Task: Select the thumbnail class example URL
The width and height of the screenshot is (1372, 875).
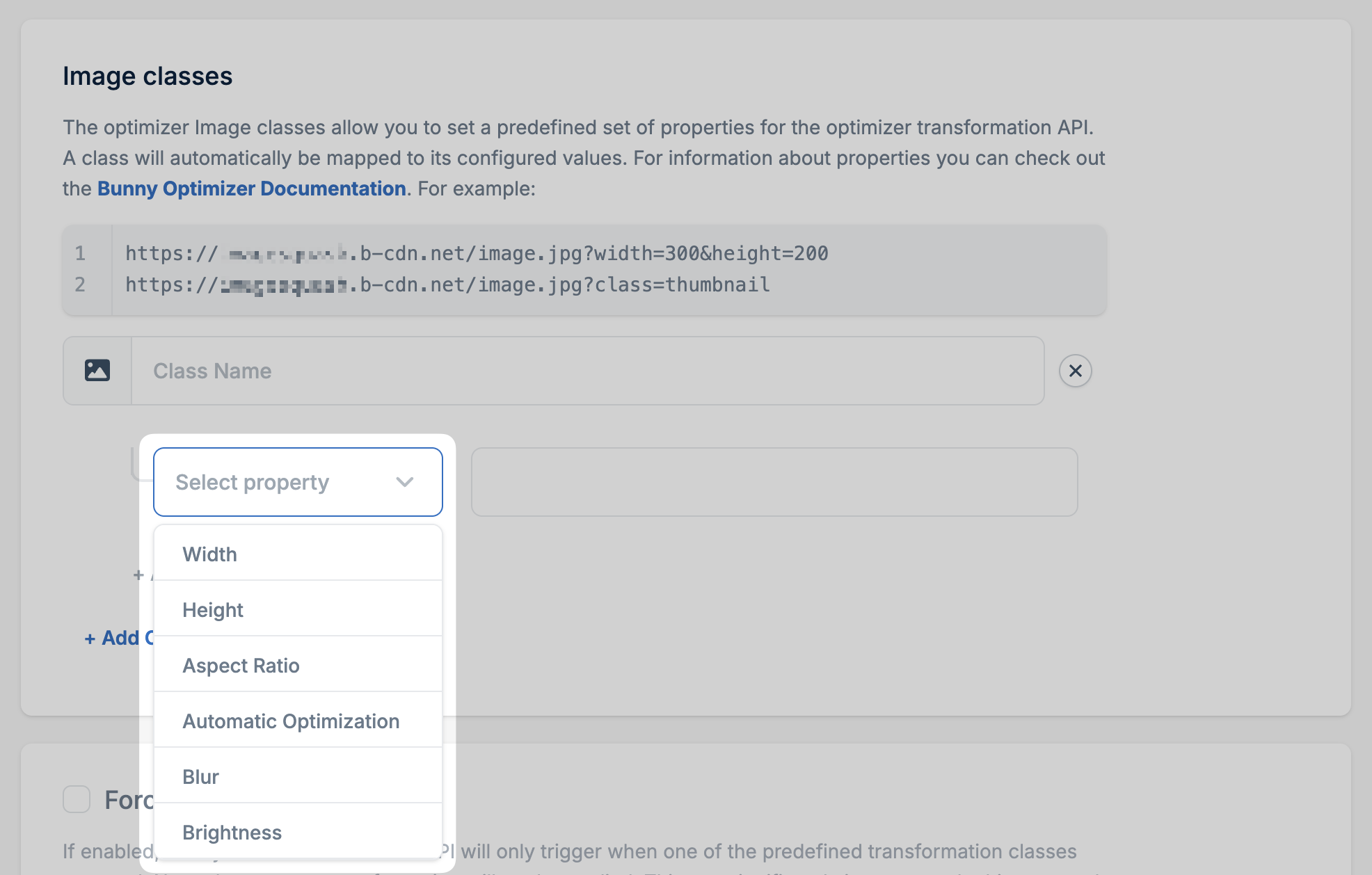Action: click(447, 284)
